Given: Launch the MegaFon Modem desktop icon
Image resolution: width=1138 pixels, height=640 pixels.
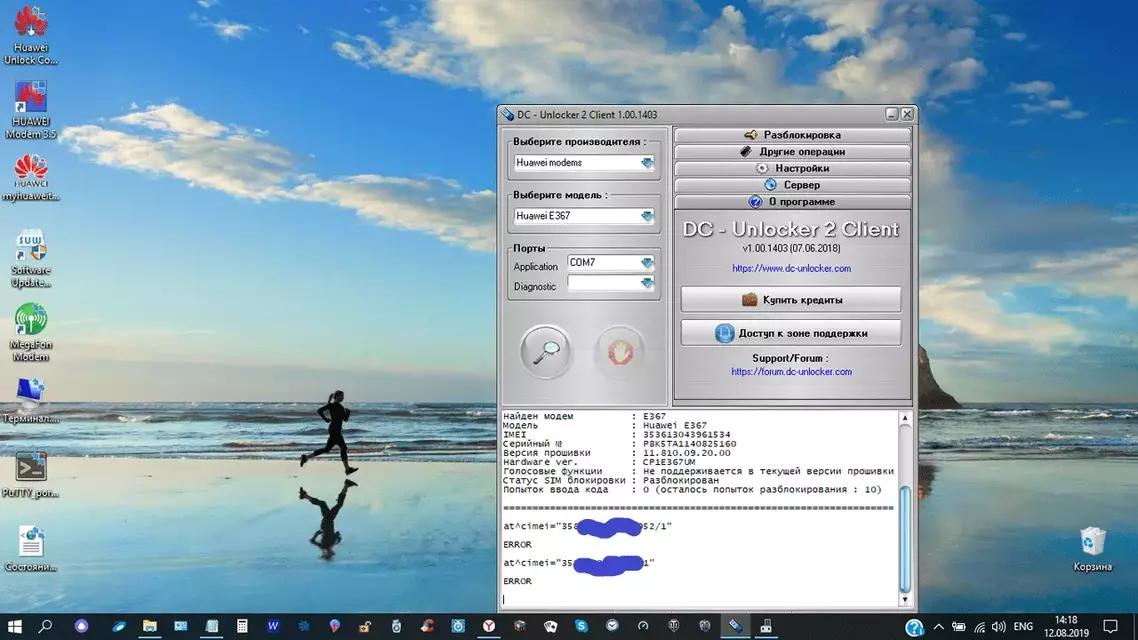Looking at the screenshot, I should [x=31, y=322].
